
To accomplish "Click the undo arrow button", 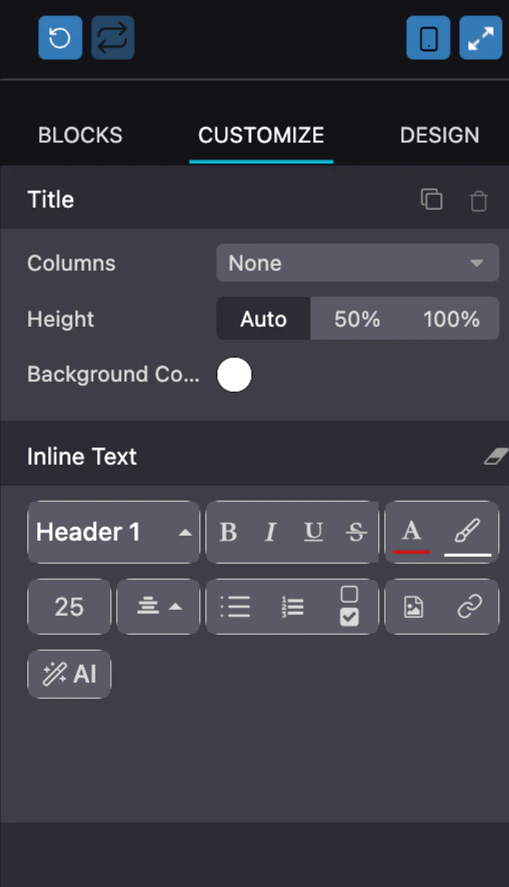I will tap(60, 38).
